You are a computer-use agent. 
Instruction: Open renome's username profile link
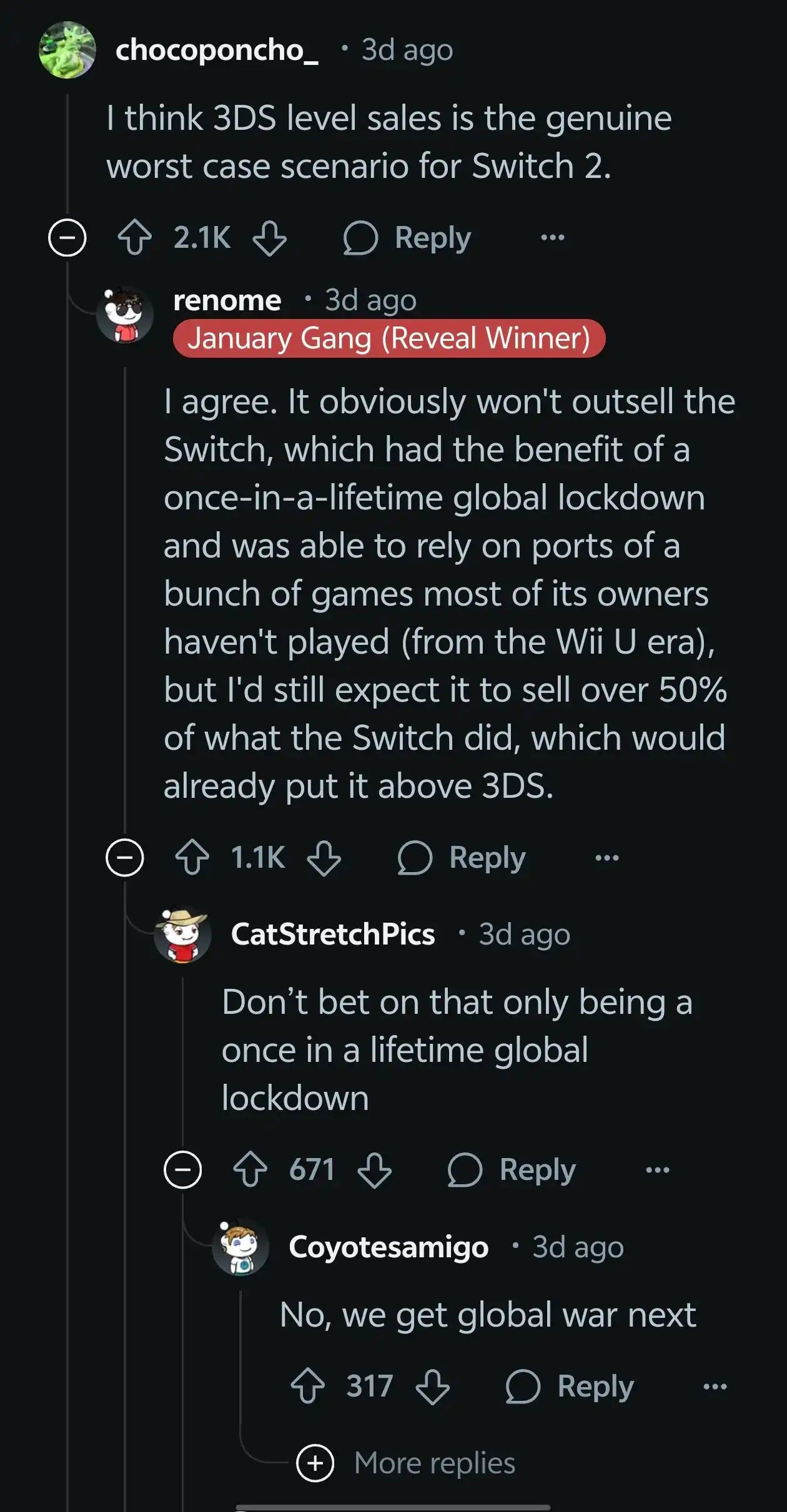tap(226, 300)
